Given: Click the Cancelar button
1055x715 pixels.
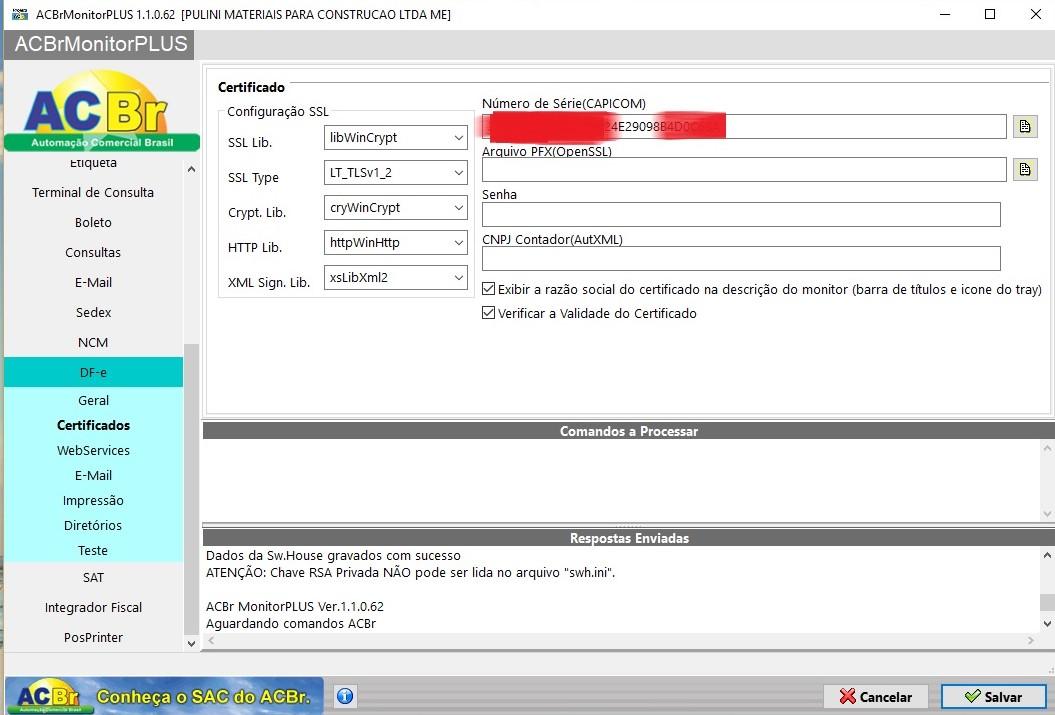Looking at the screenshot, I should point(876,697).
